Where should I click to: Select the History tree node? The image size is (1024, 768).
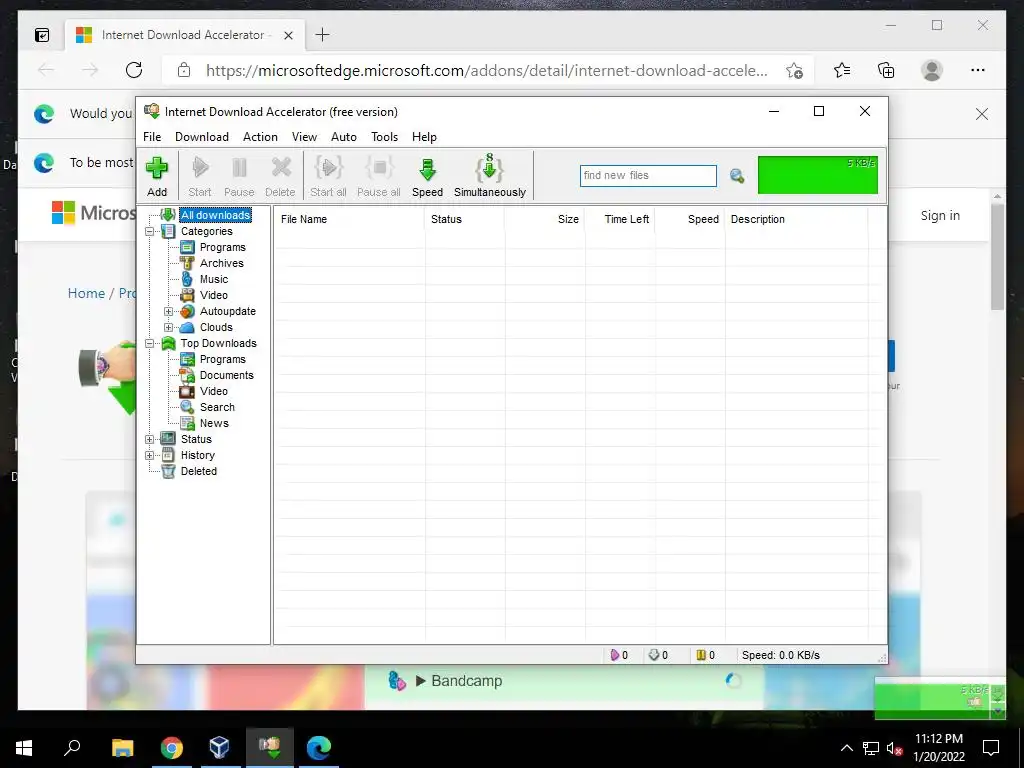(197, 455)
